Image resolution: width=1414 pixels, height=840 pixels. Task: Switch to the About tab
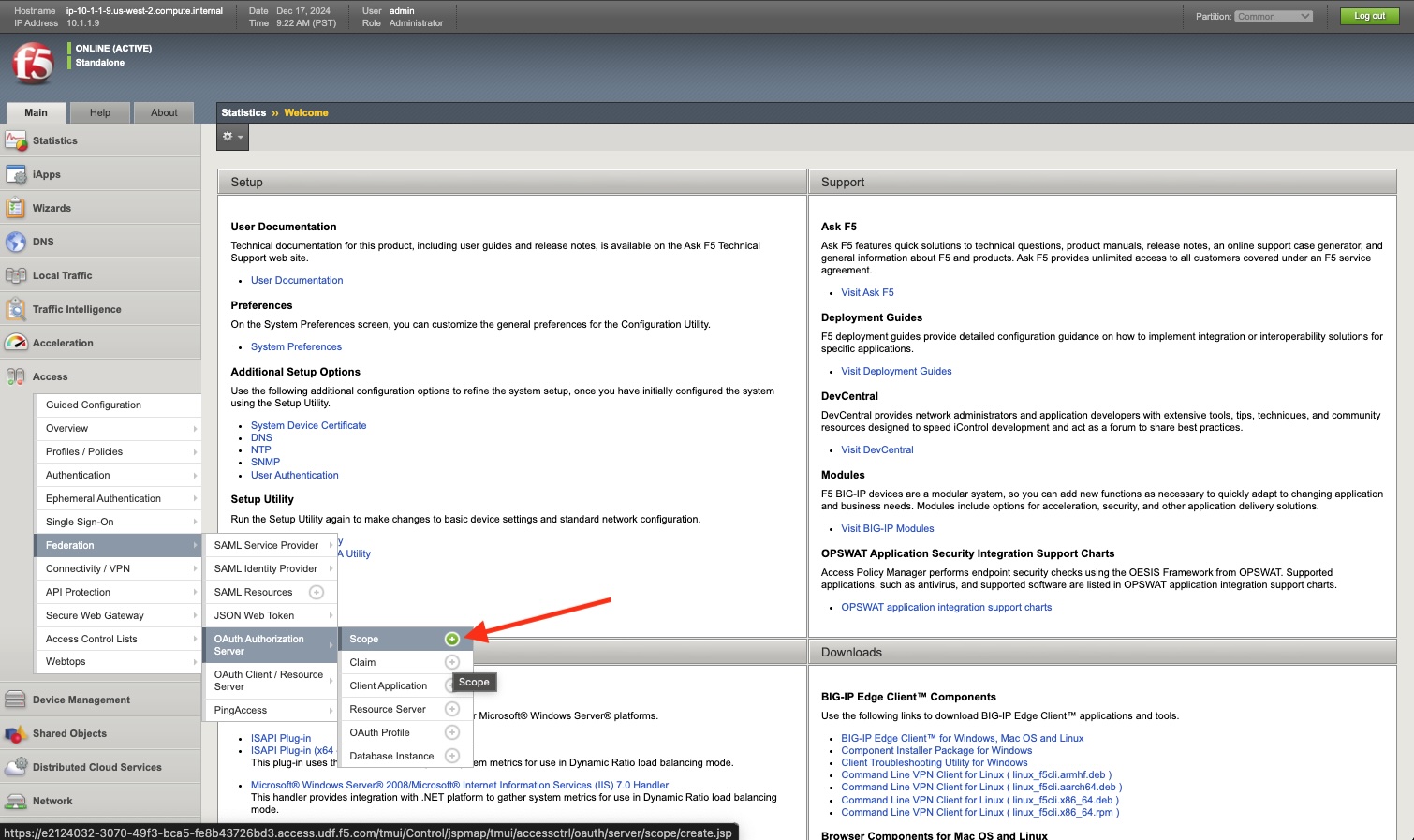[164, 112]
